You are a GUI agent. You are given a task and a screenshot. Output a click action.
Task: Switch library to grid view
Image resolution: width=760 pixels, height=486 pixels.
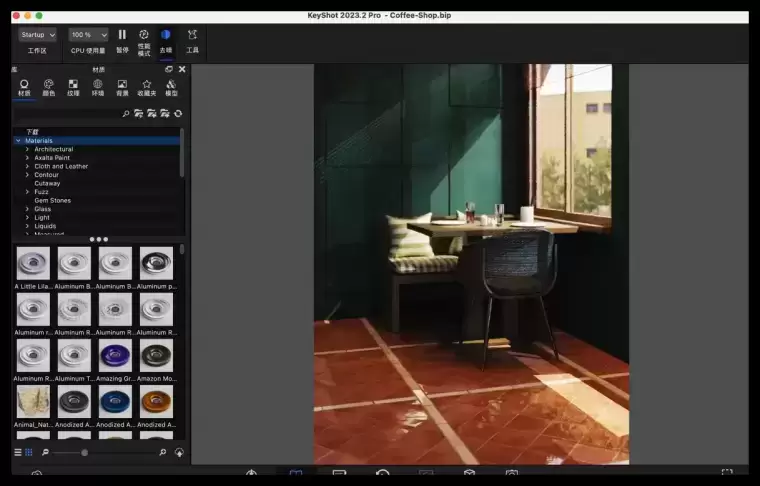tap(29, 452)
